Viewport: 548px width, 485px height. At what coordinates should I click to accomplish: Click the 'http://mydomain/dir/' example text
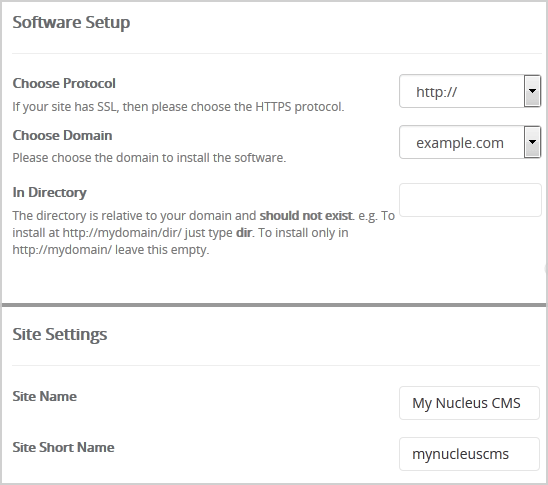[x=122, y=233]
